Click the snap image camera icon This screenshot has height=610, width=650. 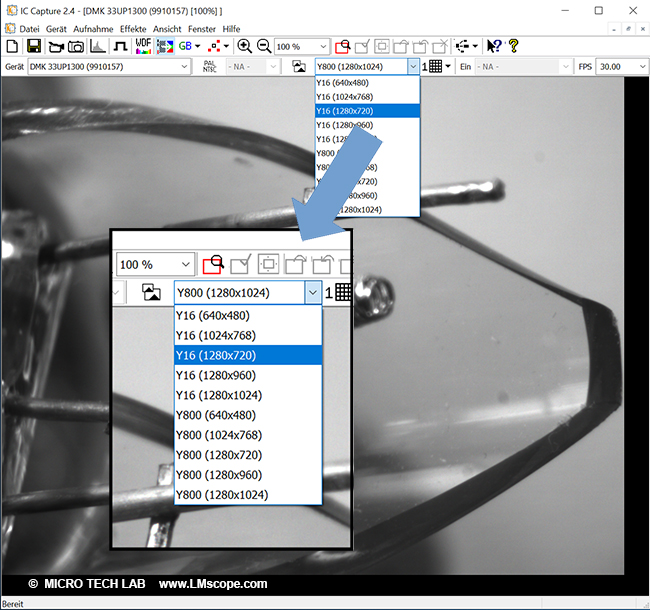coord(76,47)
